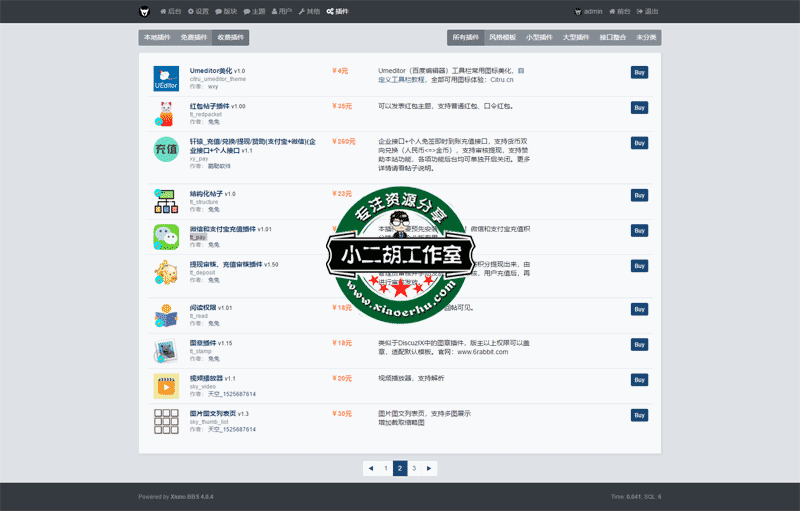The width and height of the screenshot is (800, 511).
Task: Open the UEditor plugin icon
Action: [x=166, y=79]
